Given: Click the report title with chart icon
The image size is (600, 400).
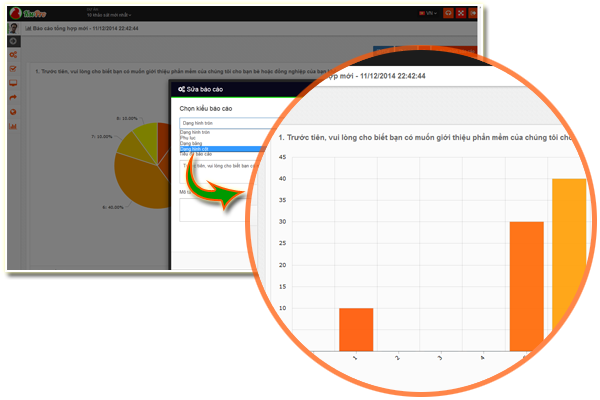Looking at the screenshot, I should tap(82, 28).
